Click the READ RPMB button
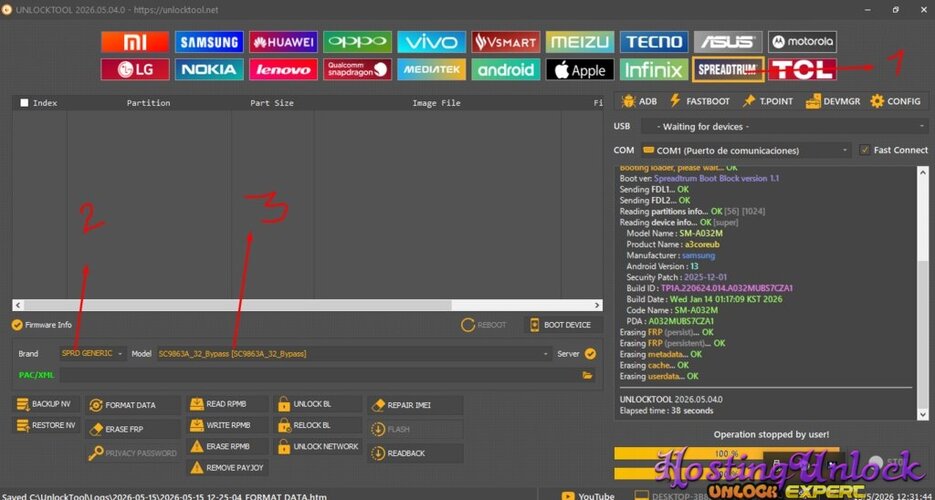Screen dimensions: 935x500 pyautogui.click(x=227, y=404)
